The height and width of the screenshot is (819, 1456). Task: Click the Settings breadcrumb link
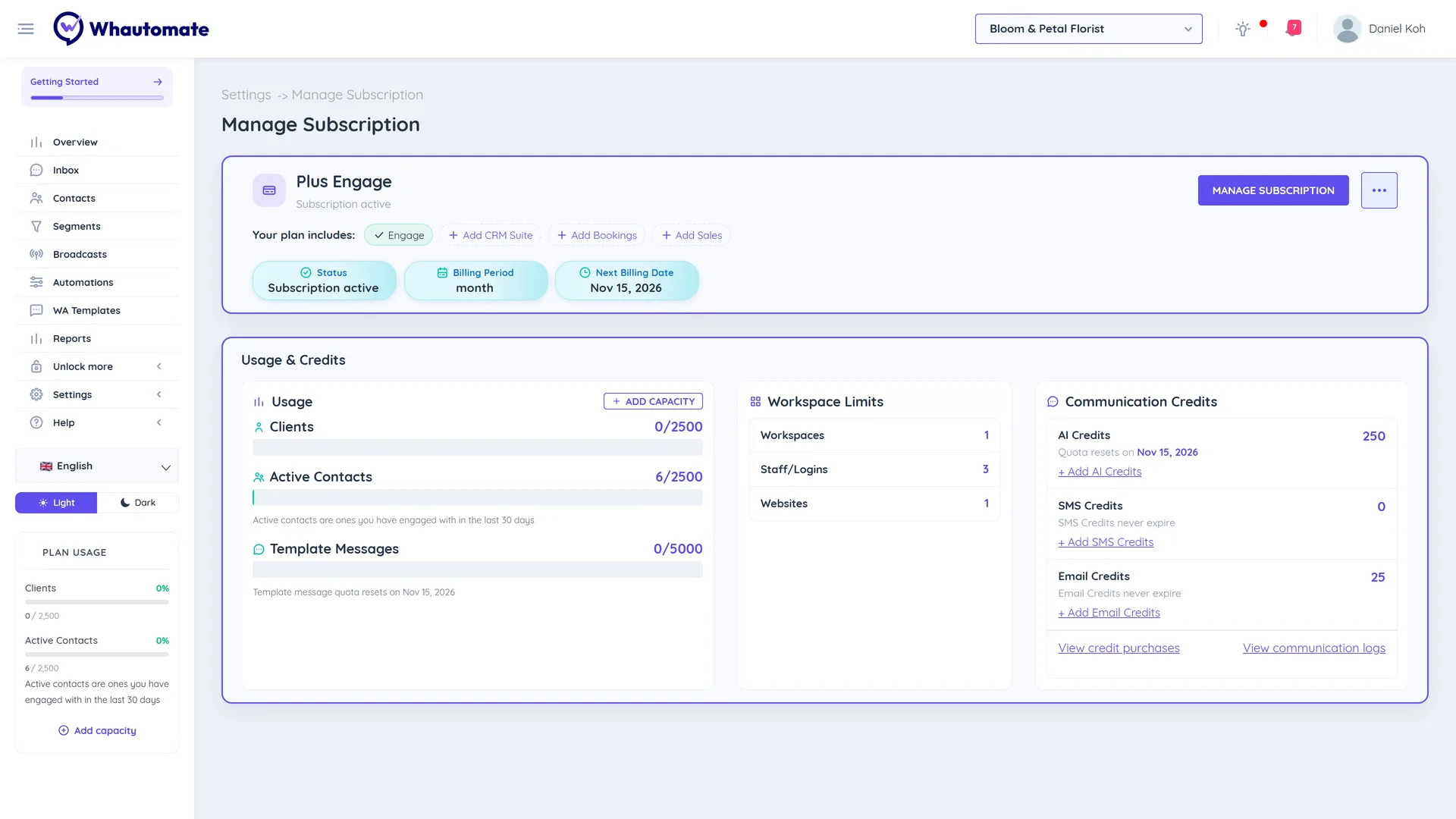tap(246, 95)
